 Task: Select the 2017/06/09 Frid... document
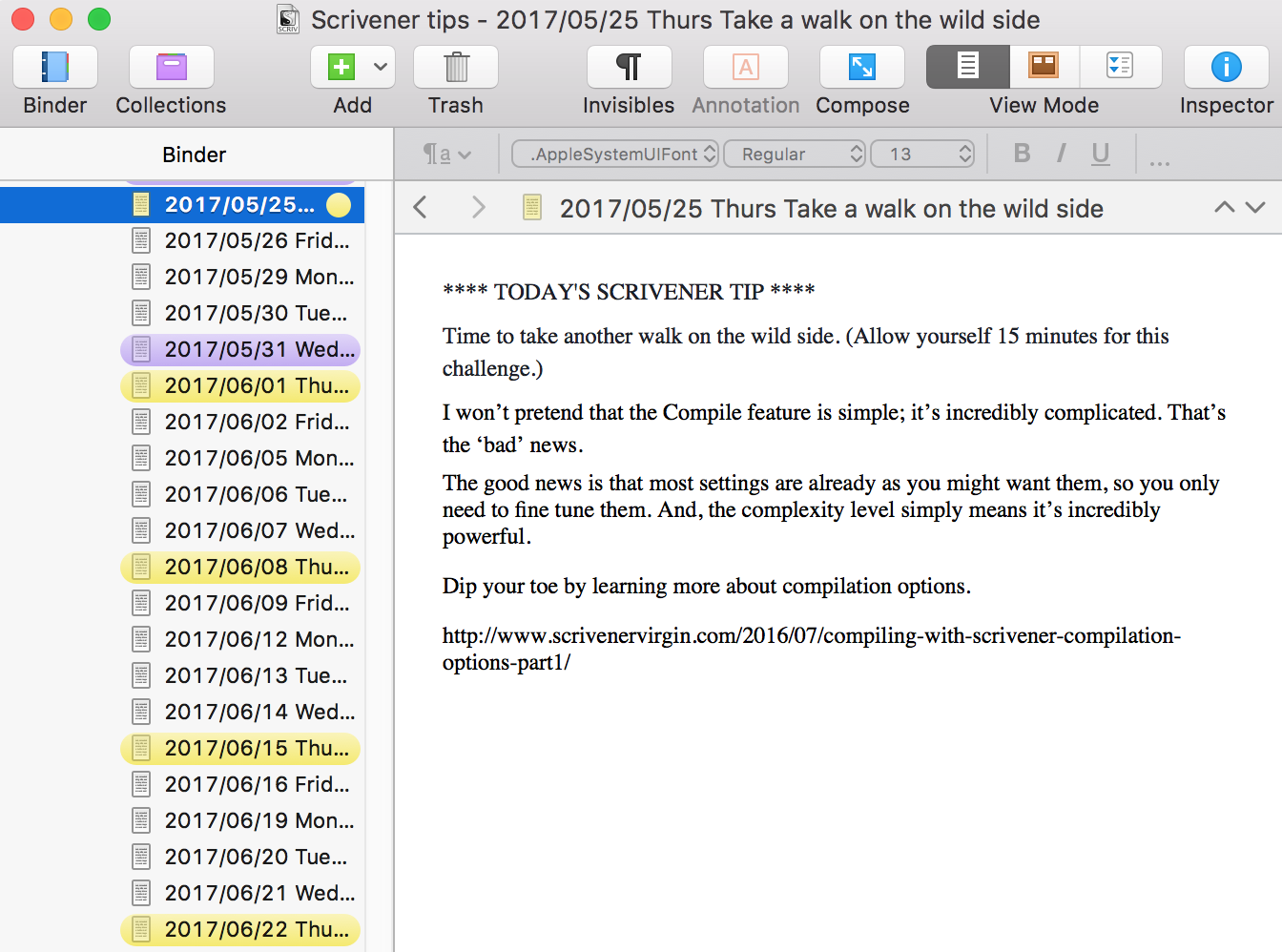[x=240, y=603]
